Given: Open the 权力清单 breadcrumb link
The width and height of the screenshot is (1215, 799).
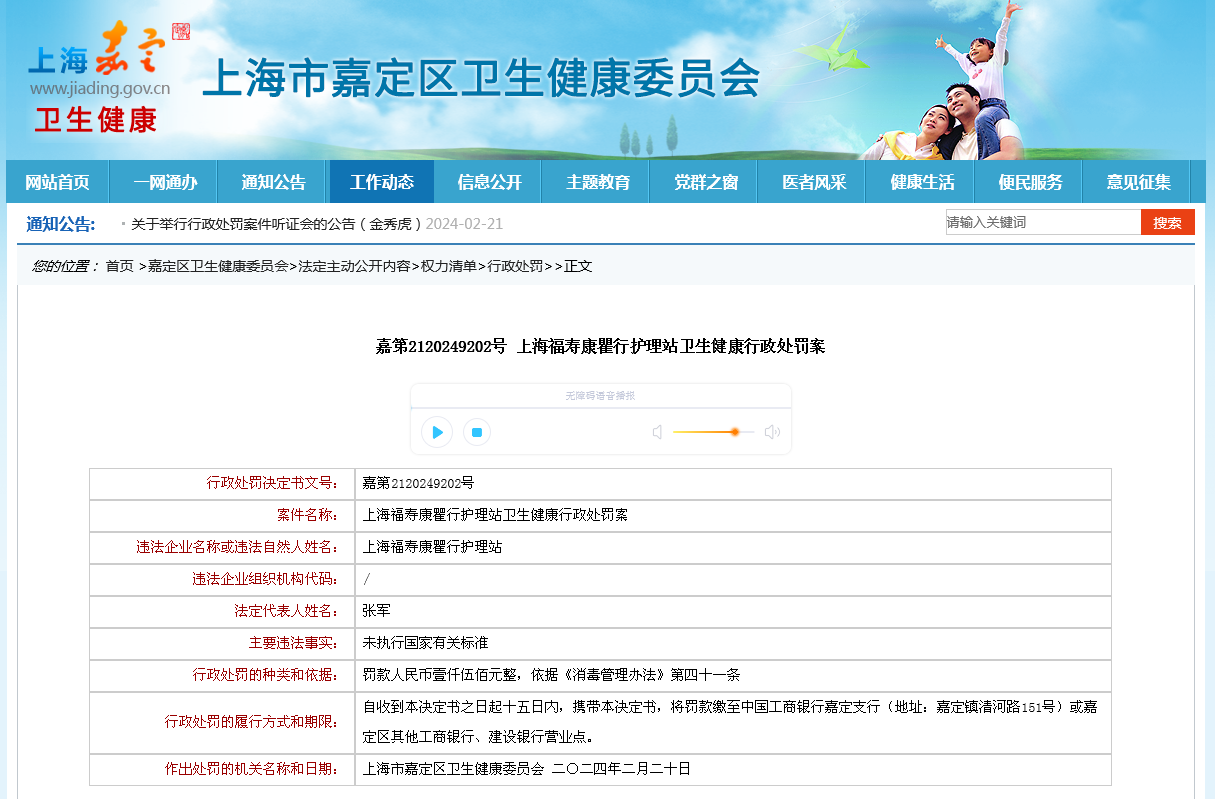Looking at the screenshot, I should coord(448,266).
